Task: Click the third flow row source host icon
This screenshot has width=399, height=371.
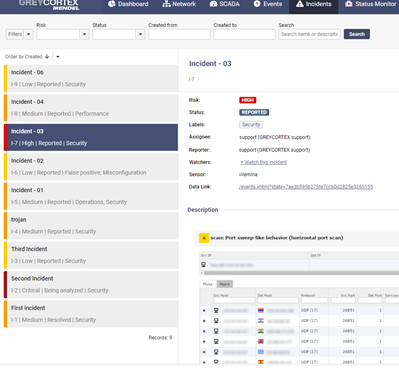Action: point(216,331)
